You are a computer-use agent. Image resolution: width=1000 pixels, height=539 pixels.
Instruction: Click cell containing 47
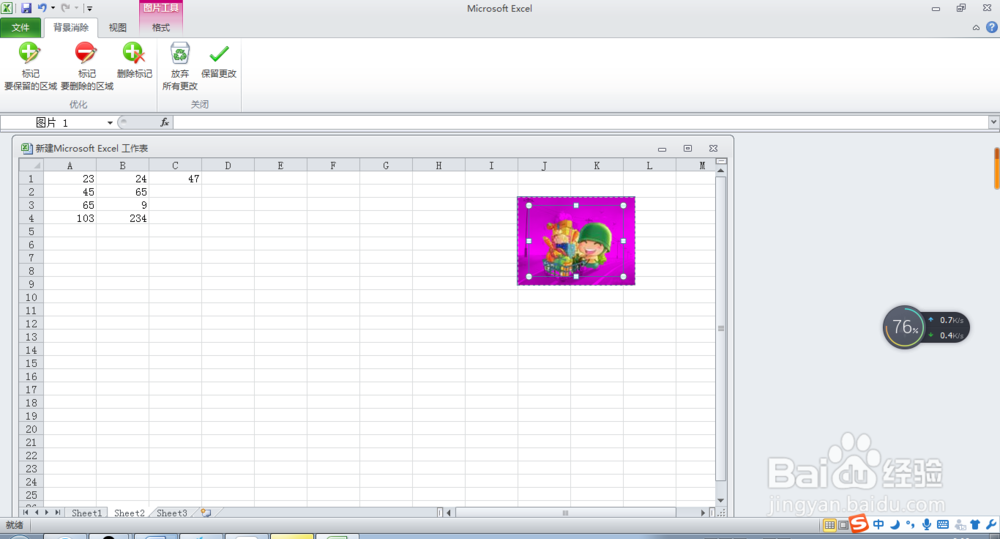[175, 179]
